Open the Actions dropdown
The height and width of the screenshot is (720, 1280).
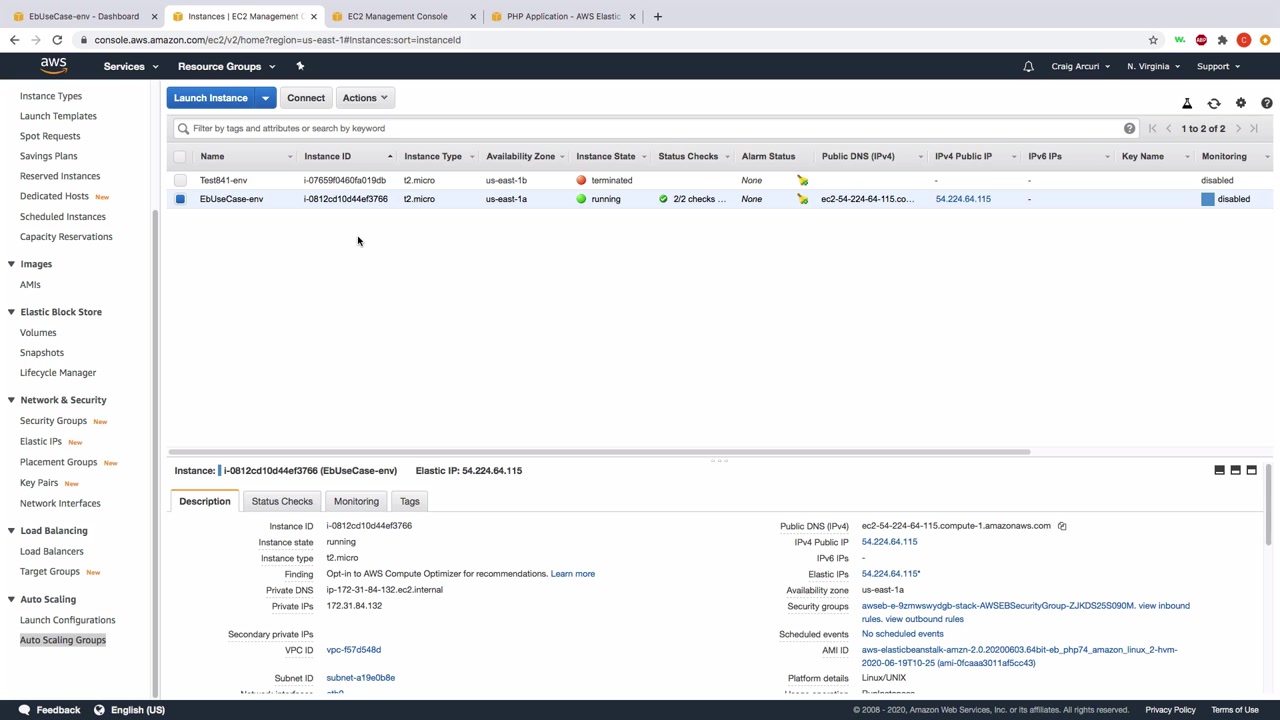(x=364, y=98)
